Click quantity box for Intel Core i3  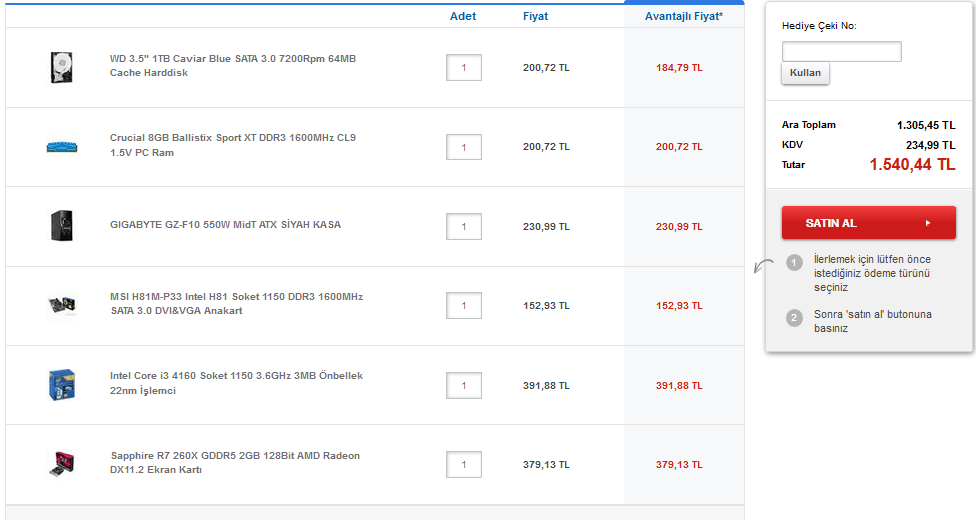464,385
